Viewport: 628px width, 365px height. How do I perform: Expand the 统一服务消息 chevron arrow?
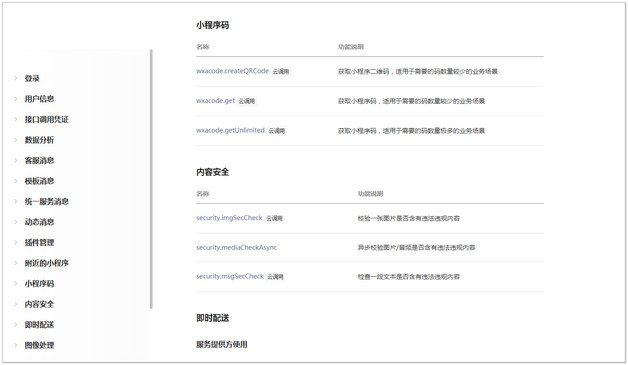click(16, 201)
